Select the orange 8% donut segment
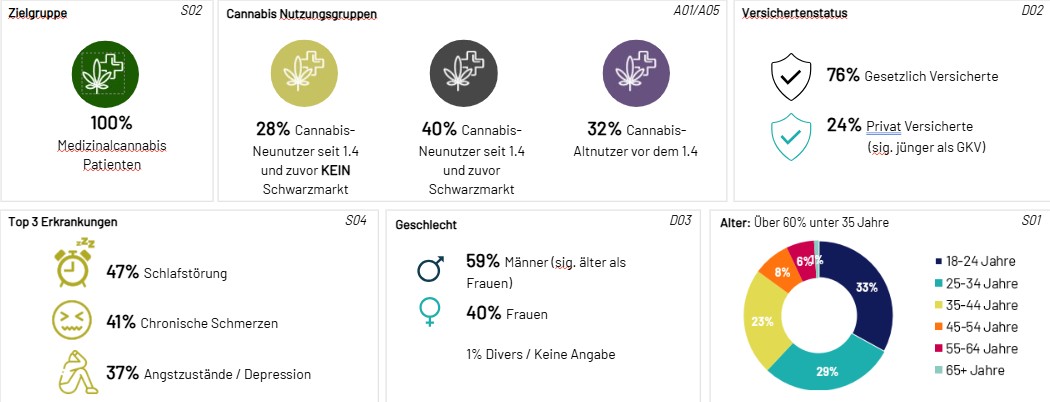 click(x=779, y=267)
